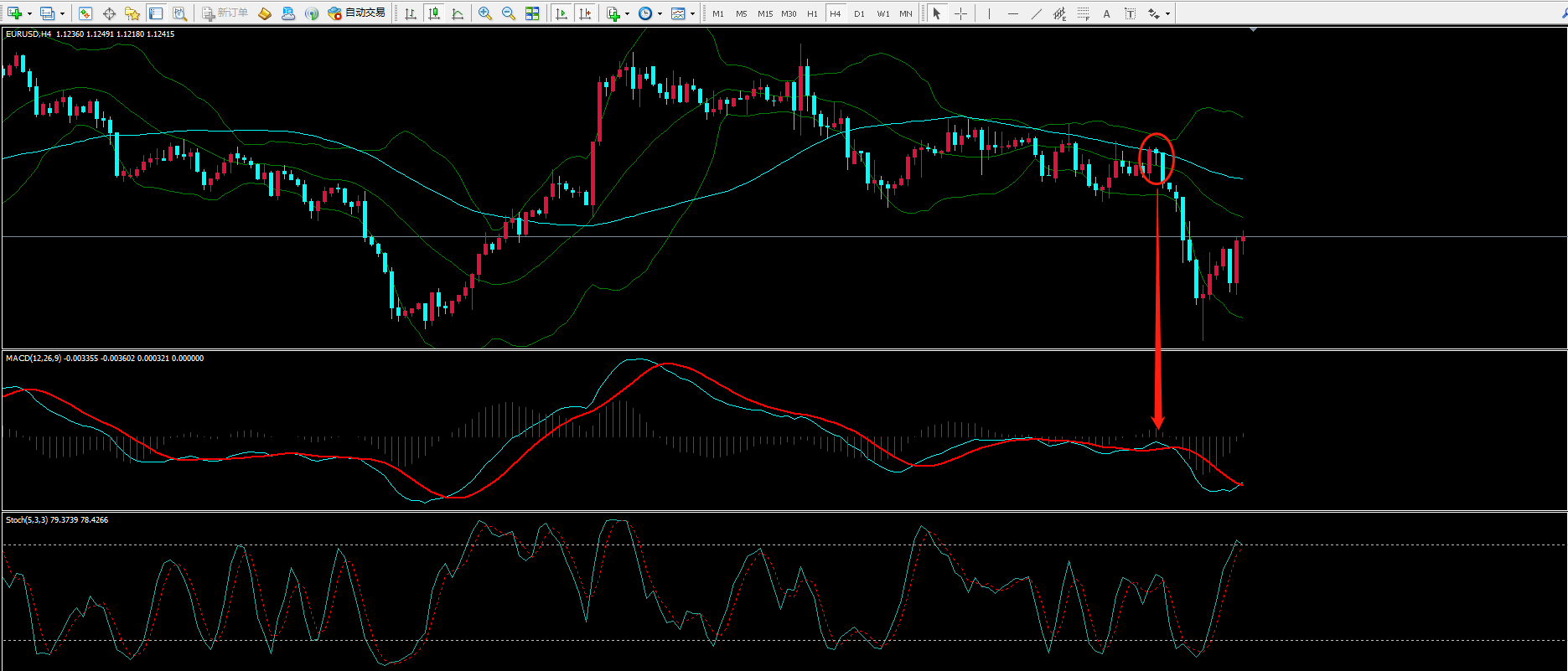The width and height of the screenshot is (1568, 671).
Task: Switch chart to bar chart mode
Action: (411, 13)
